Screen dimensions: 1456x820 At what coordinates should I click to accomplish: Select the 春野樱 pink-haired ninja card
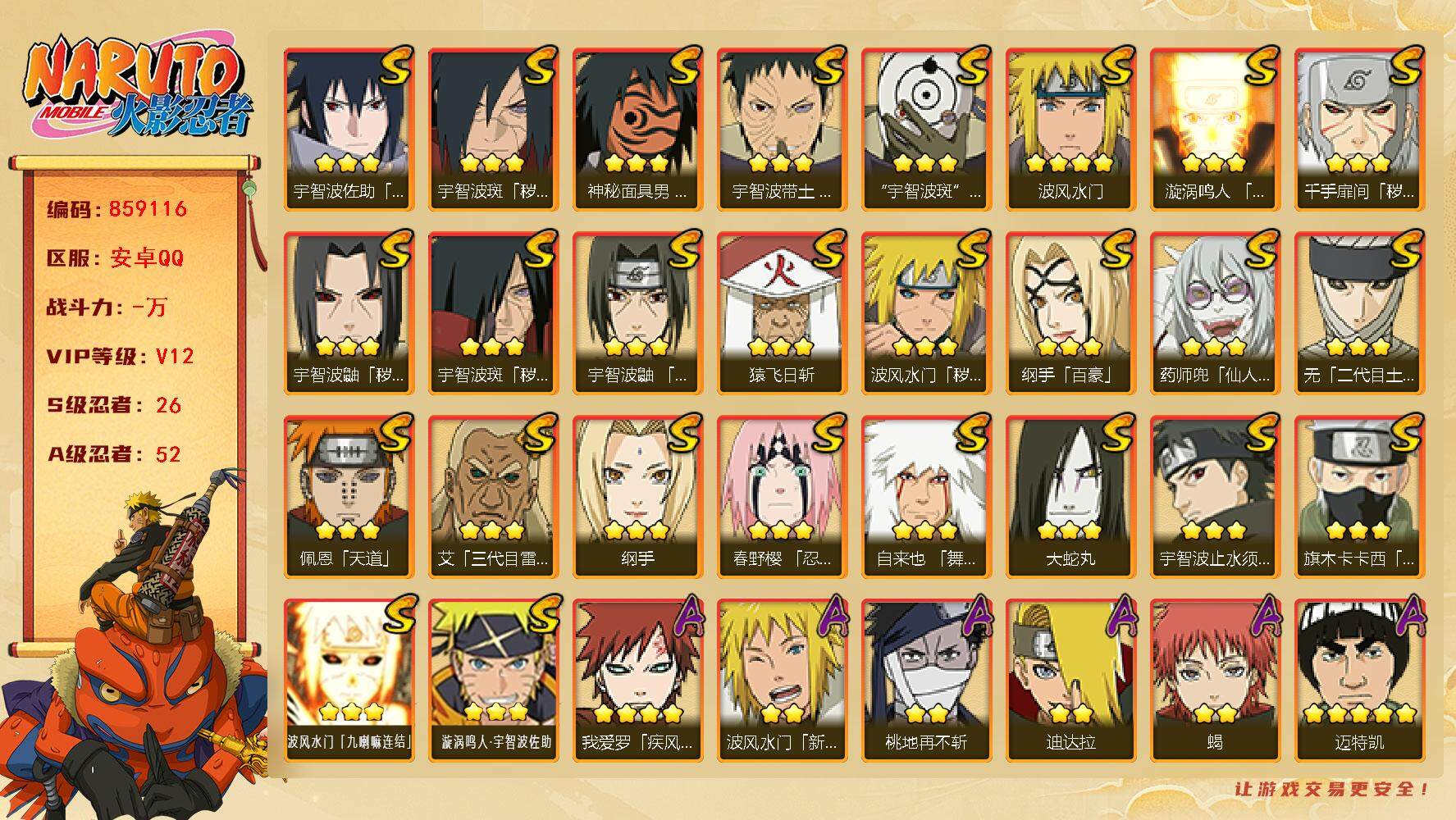tap(782, 496)
